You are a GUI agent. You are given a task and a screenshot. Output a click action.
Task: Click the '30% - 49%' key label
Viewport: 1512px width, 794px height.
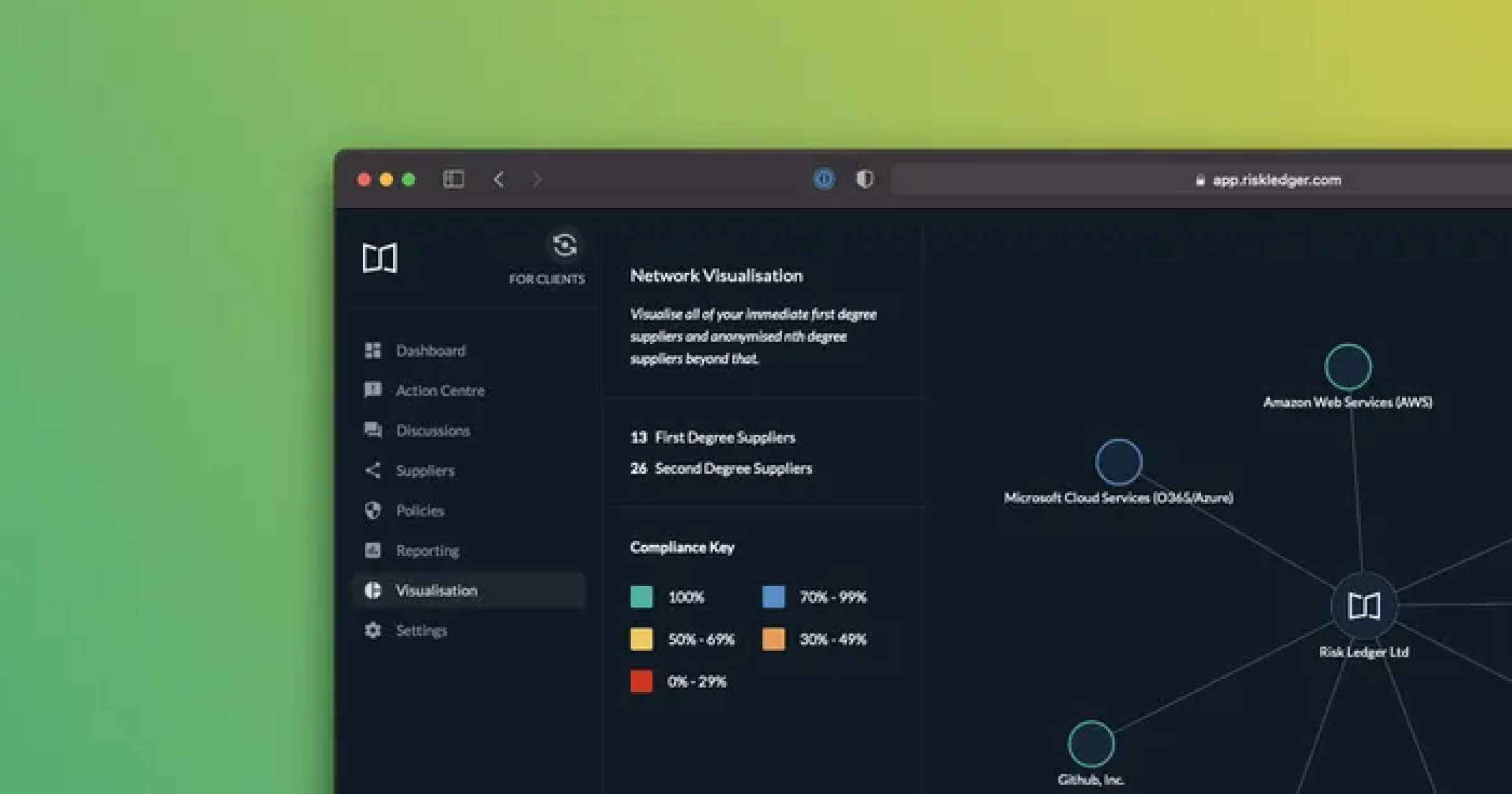coord(833,639)
